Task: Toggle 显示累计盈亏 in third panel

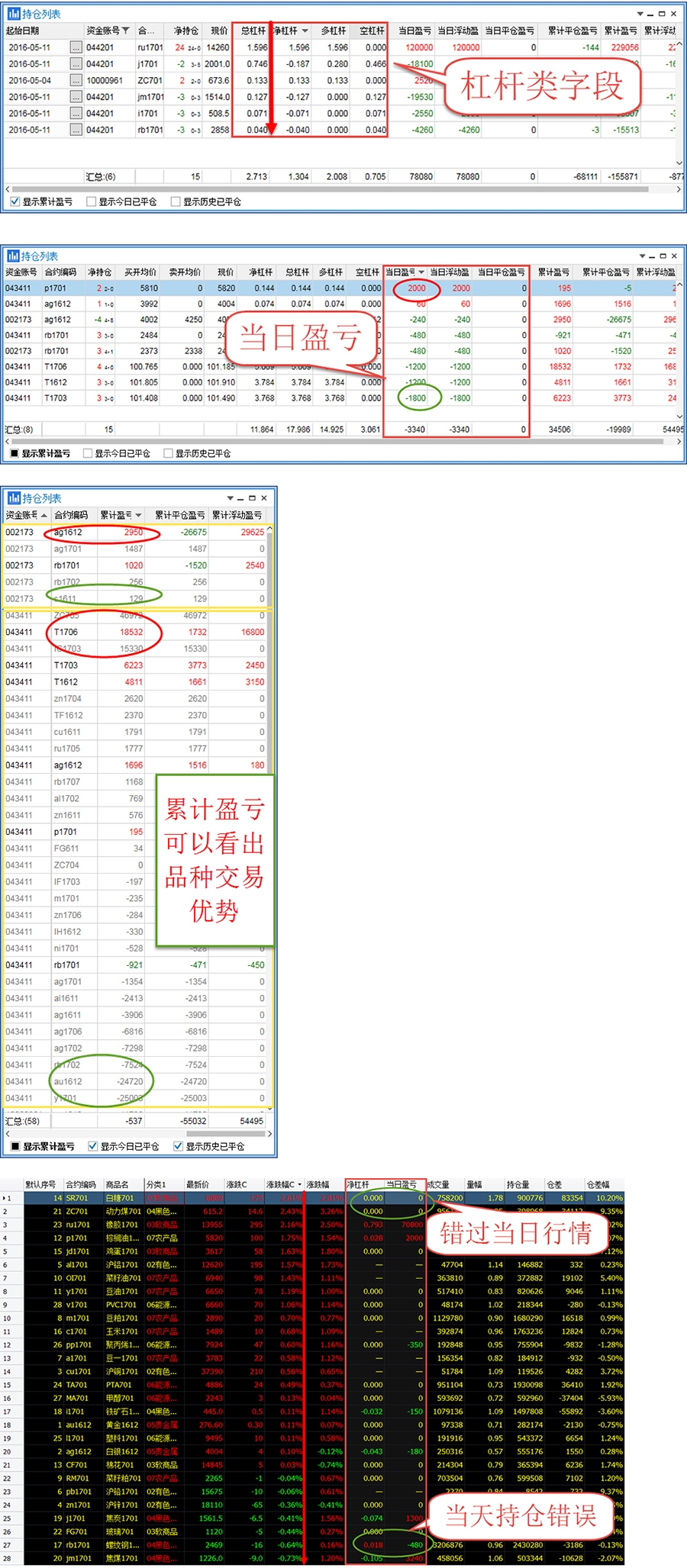Action: (15, 1146)
